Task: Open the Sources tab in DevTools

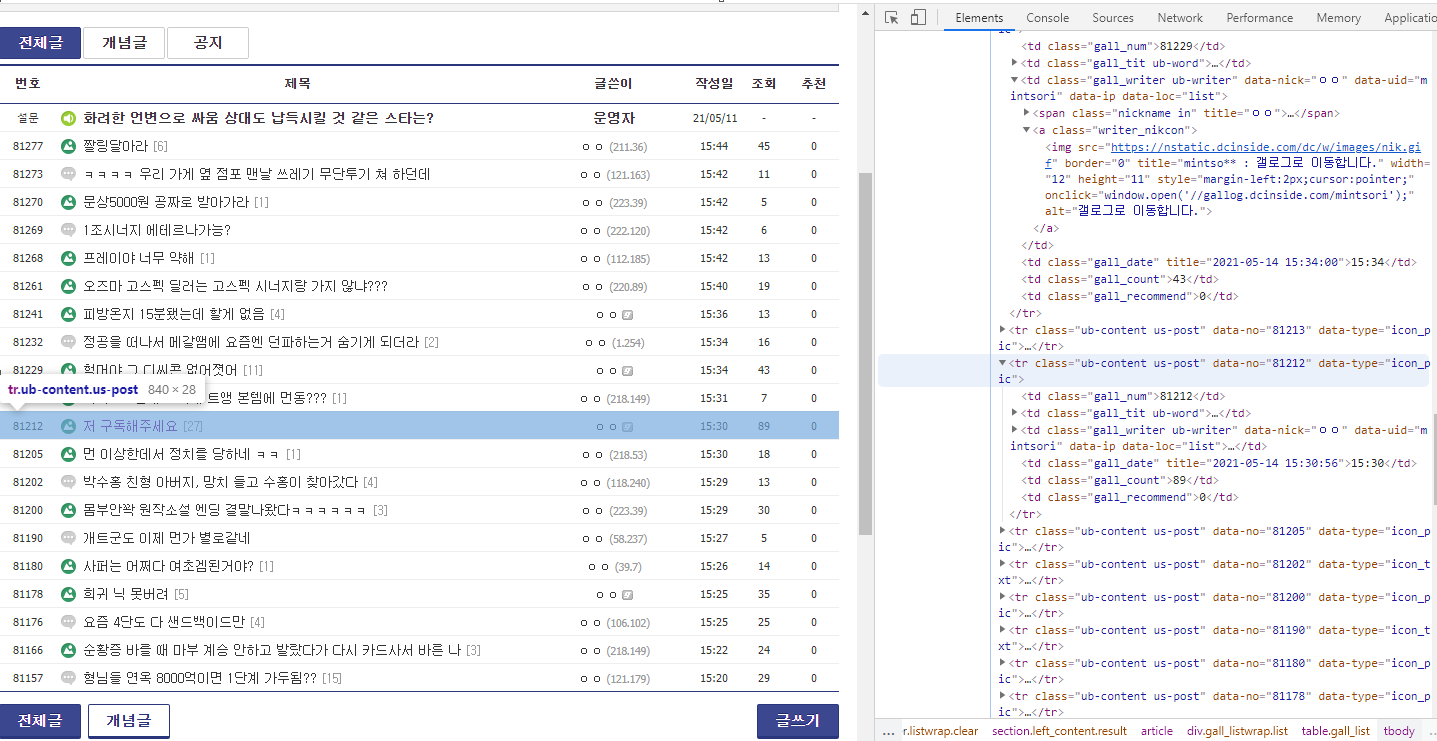Action: (x=1112, y=18)
